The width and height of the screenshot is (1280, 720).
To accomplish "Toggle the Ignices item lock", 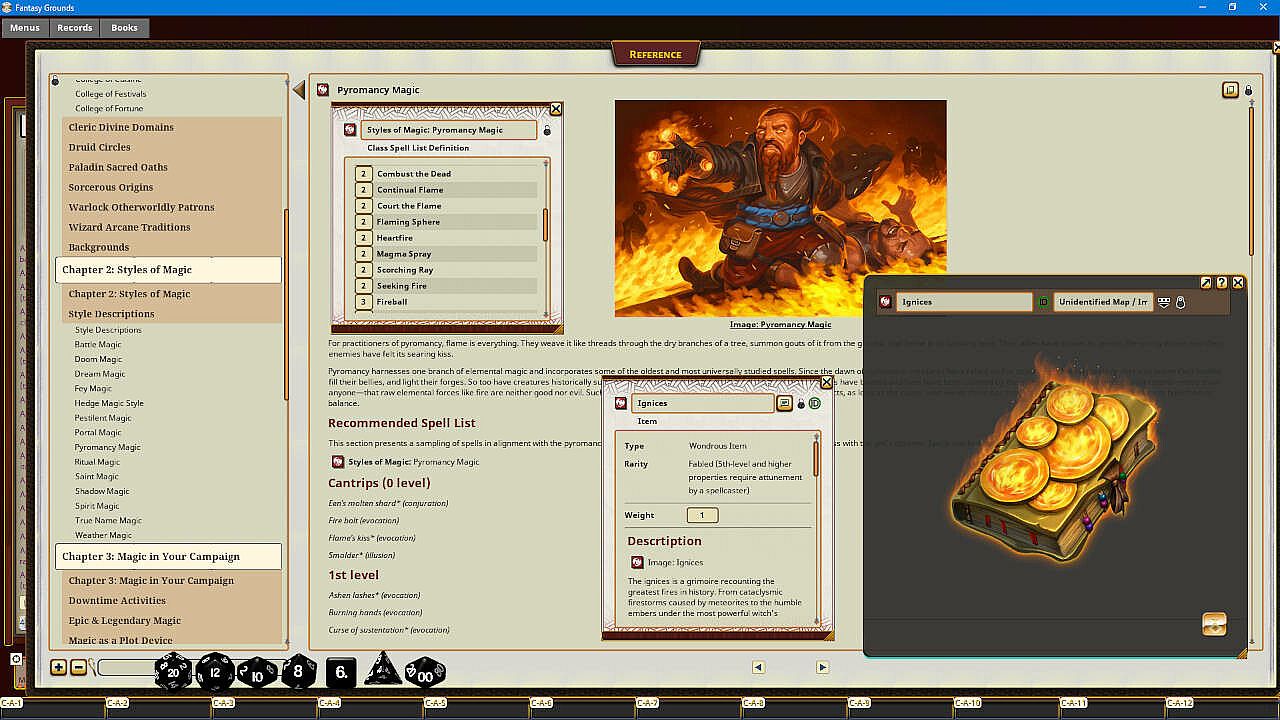I will [x=801, y=403].
